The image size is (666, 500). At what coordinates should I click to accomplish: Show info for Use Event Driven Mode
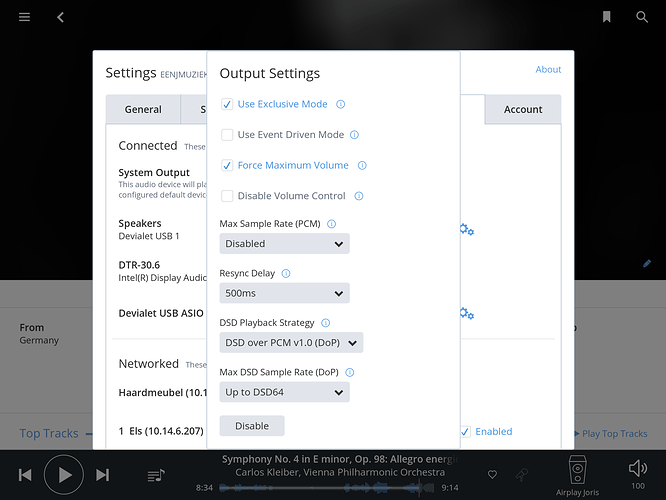click(354, 135)
